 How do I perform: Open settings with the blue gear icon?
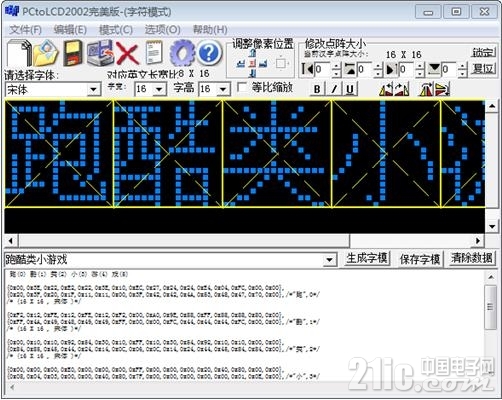point(182,53)
